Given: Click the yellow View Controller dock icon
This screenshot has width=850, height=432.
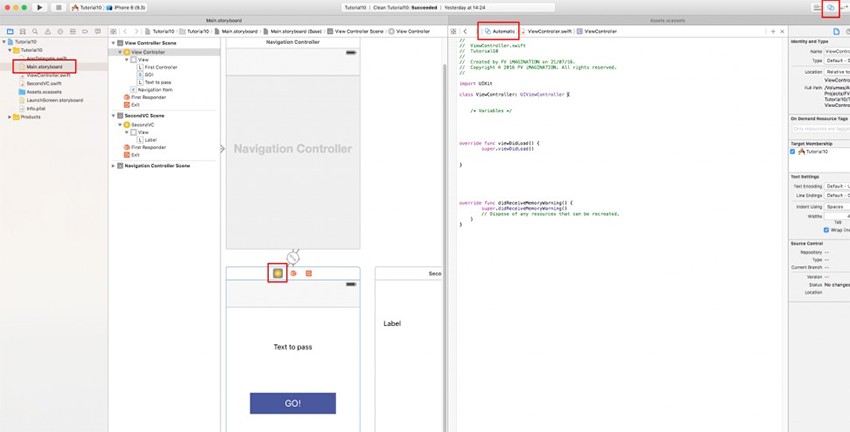Looking at the screenshot, I should click(x=278, y=273).
